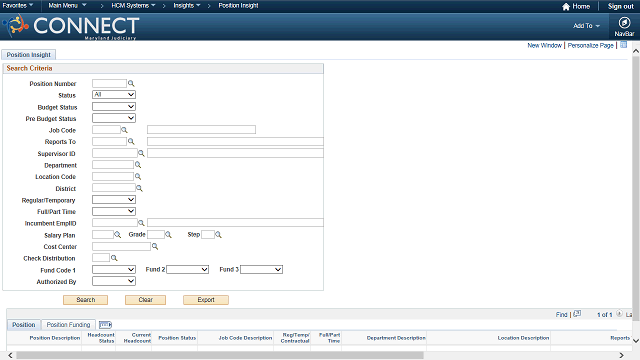Image resolution: width=640 pixels, height=360 pixels.
Task: Click into the Job Code description field
Action: (202, 130)
